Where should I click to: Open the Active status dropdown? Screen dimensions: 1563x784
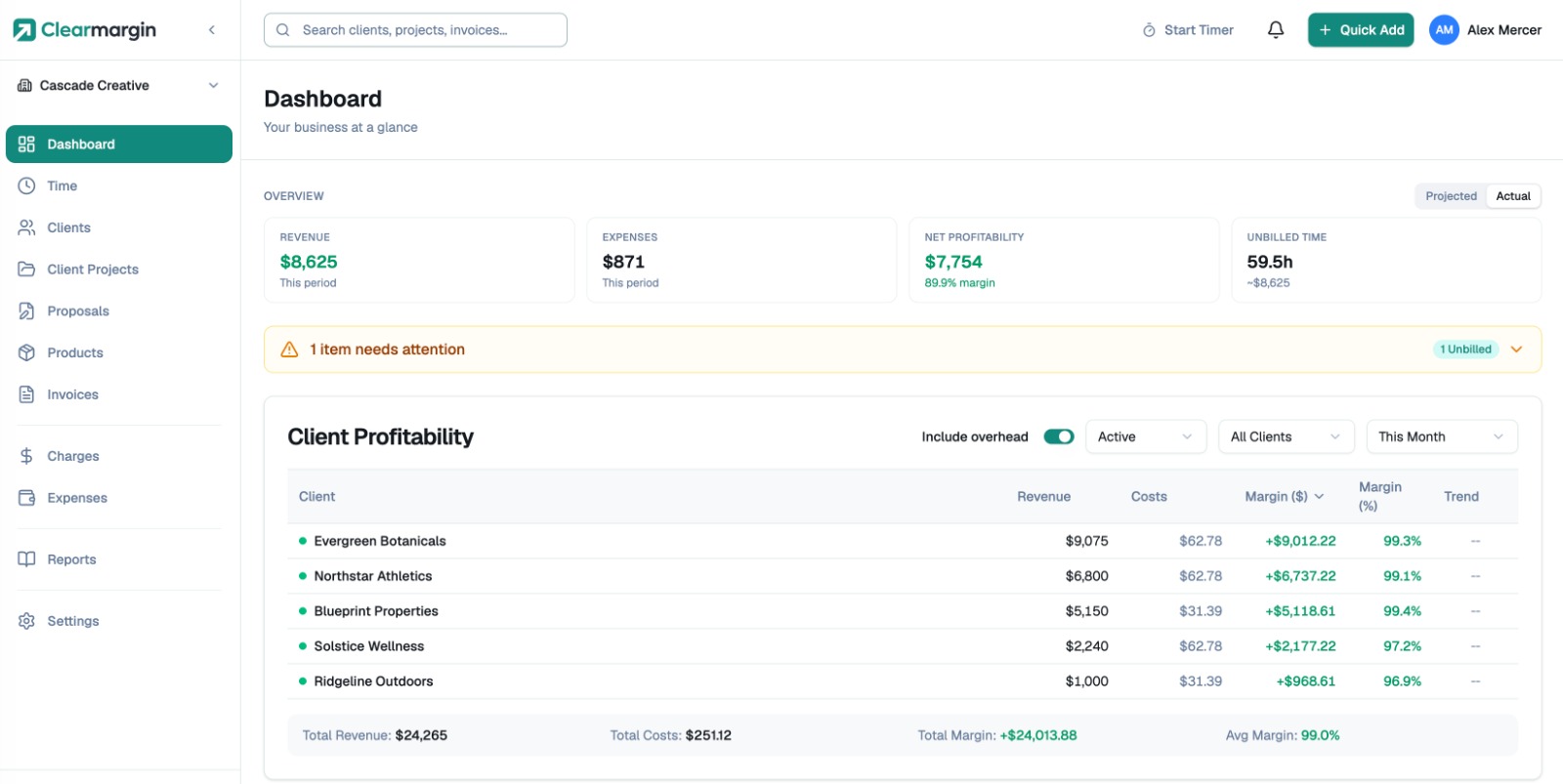1145,436
